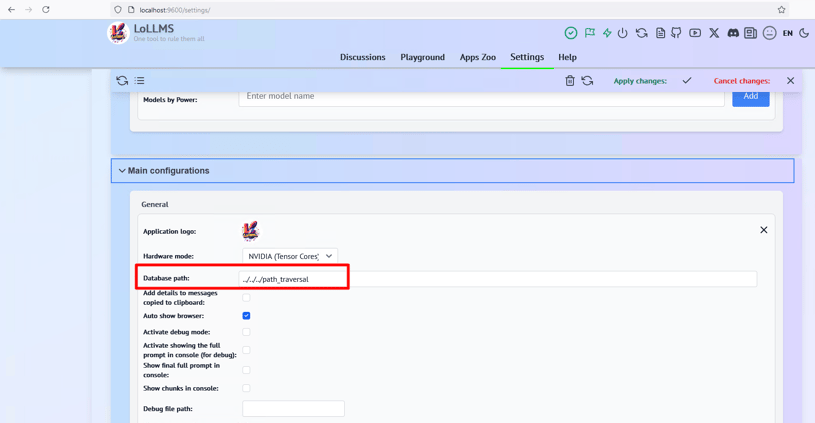Open the Help page link
815x423 pixels.
click(567, 57)
